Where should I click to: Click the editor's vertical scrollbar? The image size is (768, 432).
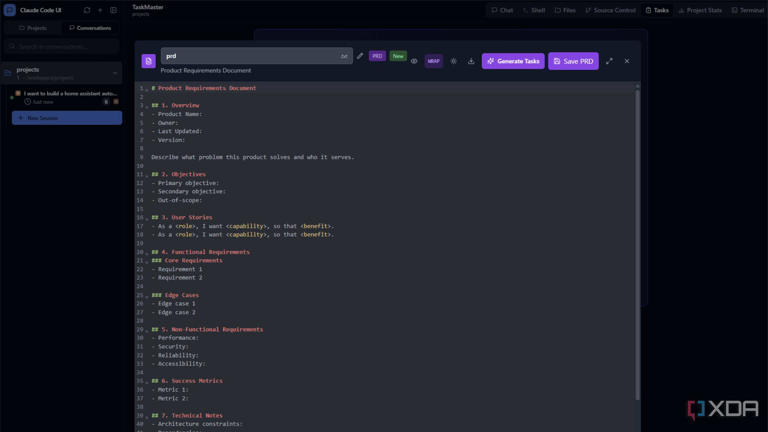pyautogui.click(x=638, y=240)
